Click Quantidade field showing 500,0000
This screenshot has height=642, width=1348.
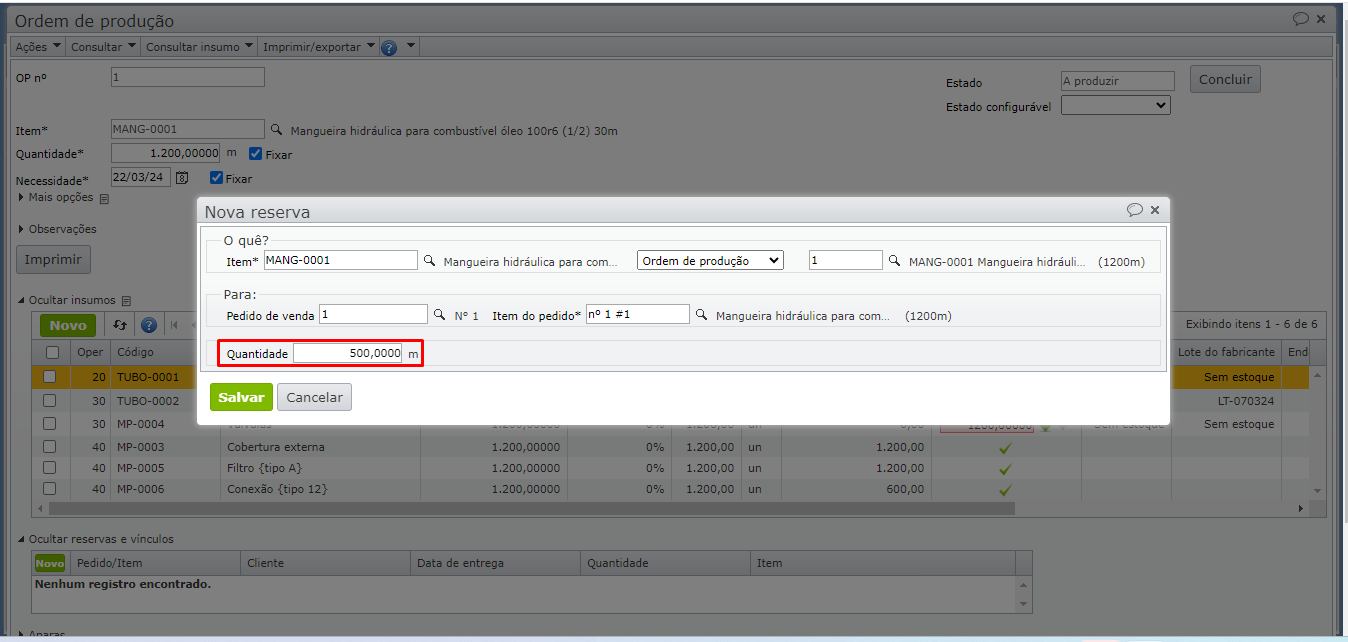(x=348, y=353)
